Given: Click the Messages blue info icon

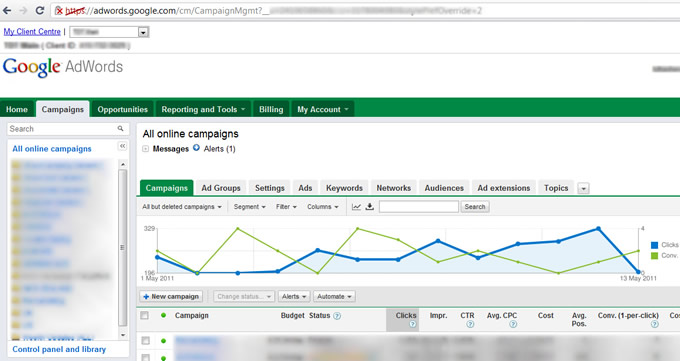Looking at the screenshot, I should pos(196,148).
